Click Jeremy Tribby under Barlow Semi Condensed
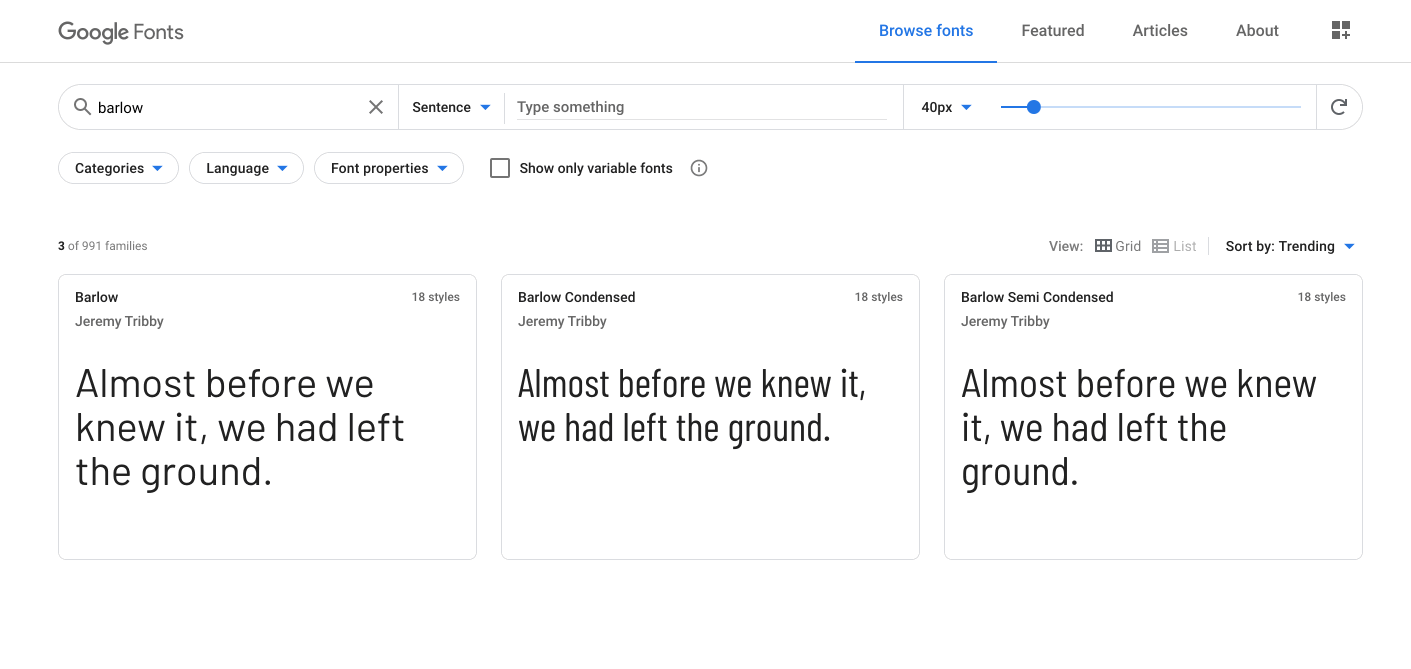Viewport: 1411px width, 669px height. (1005, 321)
